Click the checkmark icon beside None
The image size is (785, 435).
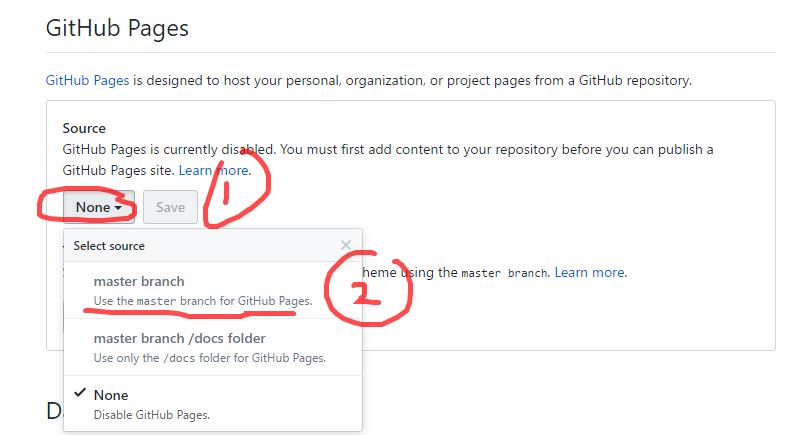coord(77,395)
